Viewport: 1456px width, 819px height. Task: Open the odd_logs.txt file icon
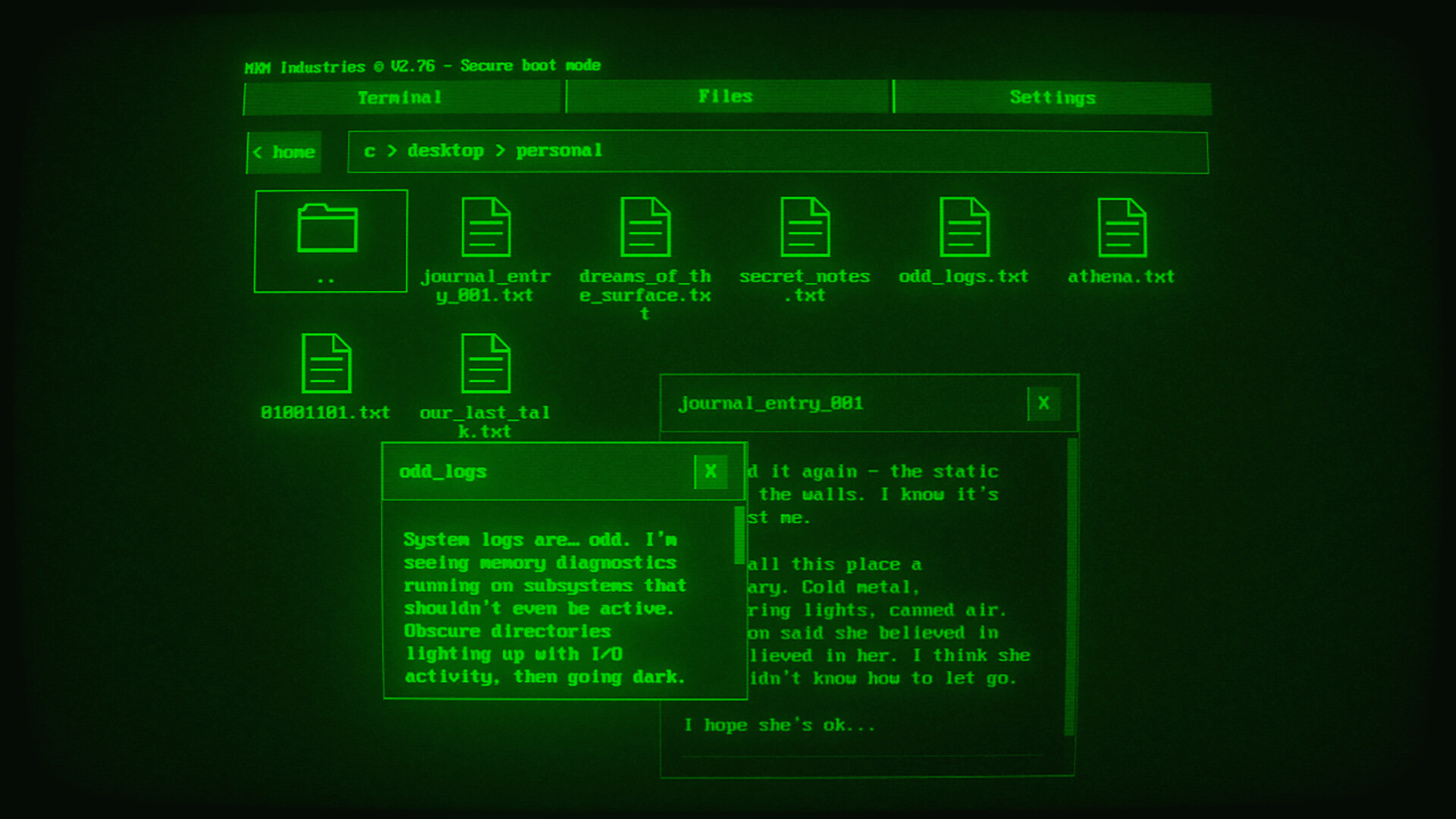(x=964, y=227)
